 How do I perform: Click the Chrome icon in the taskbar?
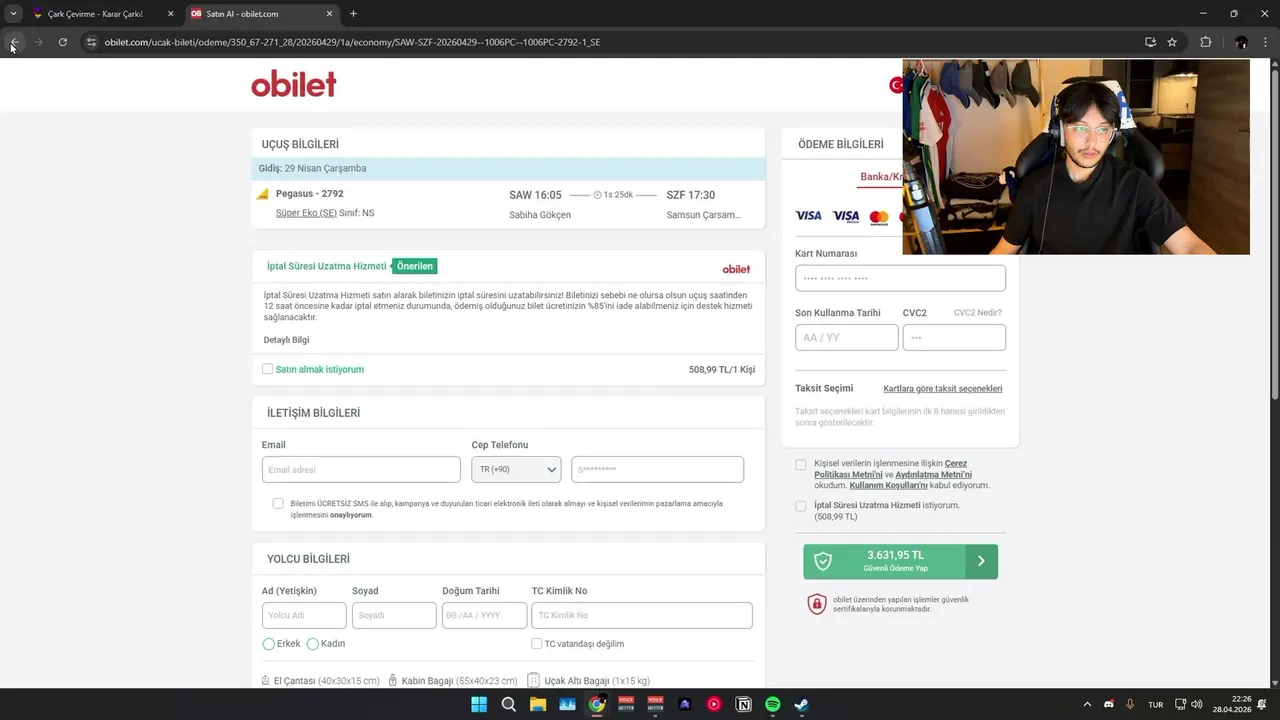pos(597,704)
